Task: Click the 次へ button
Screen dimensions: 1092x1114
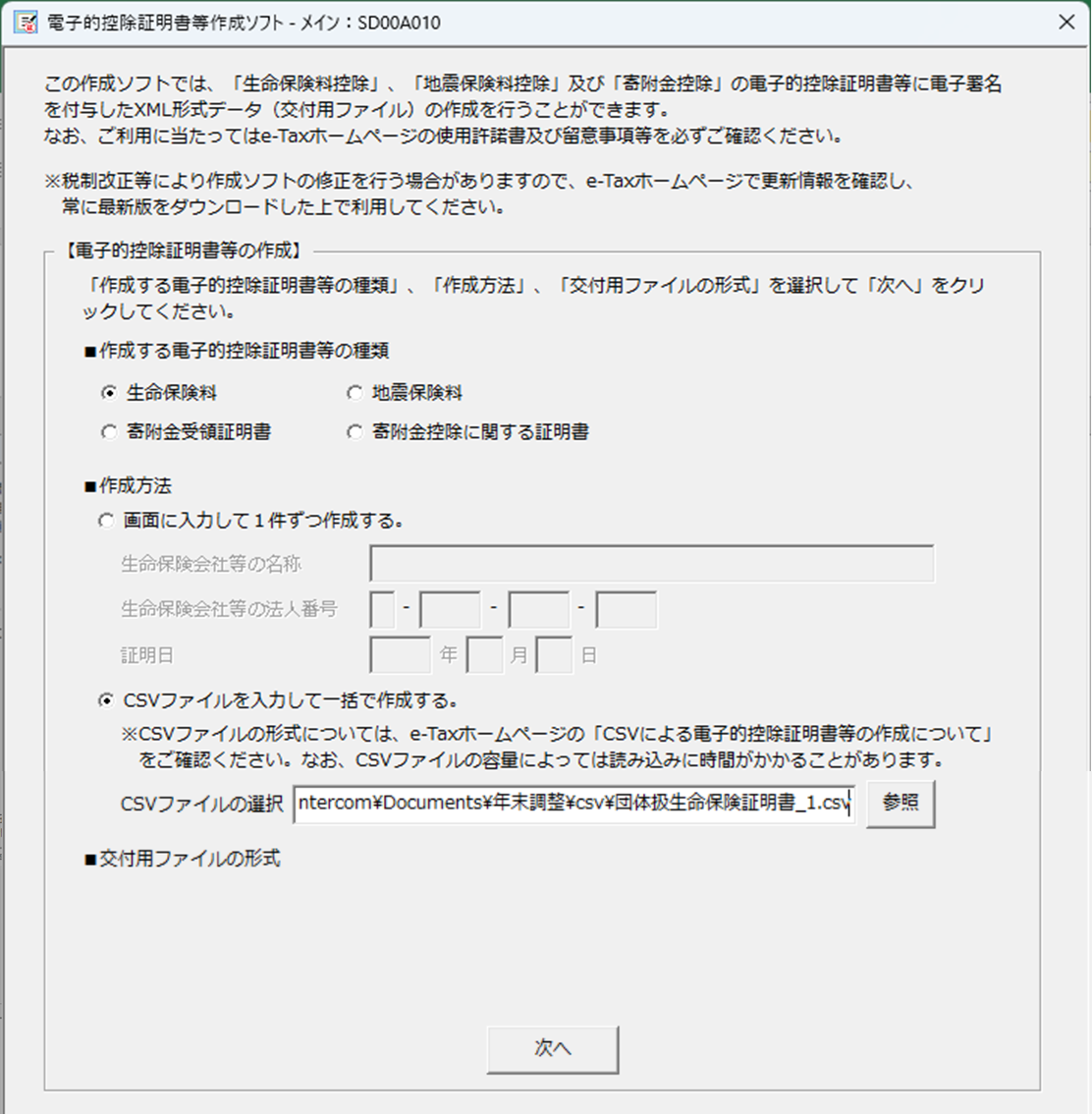Action: (x=553, y=1048)
